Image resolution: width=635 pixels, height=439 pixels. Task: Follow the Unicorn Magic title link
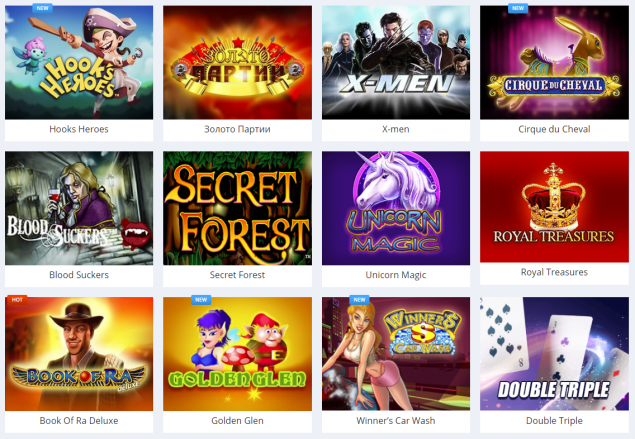(396, 275)
